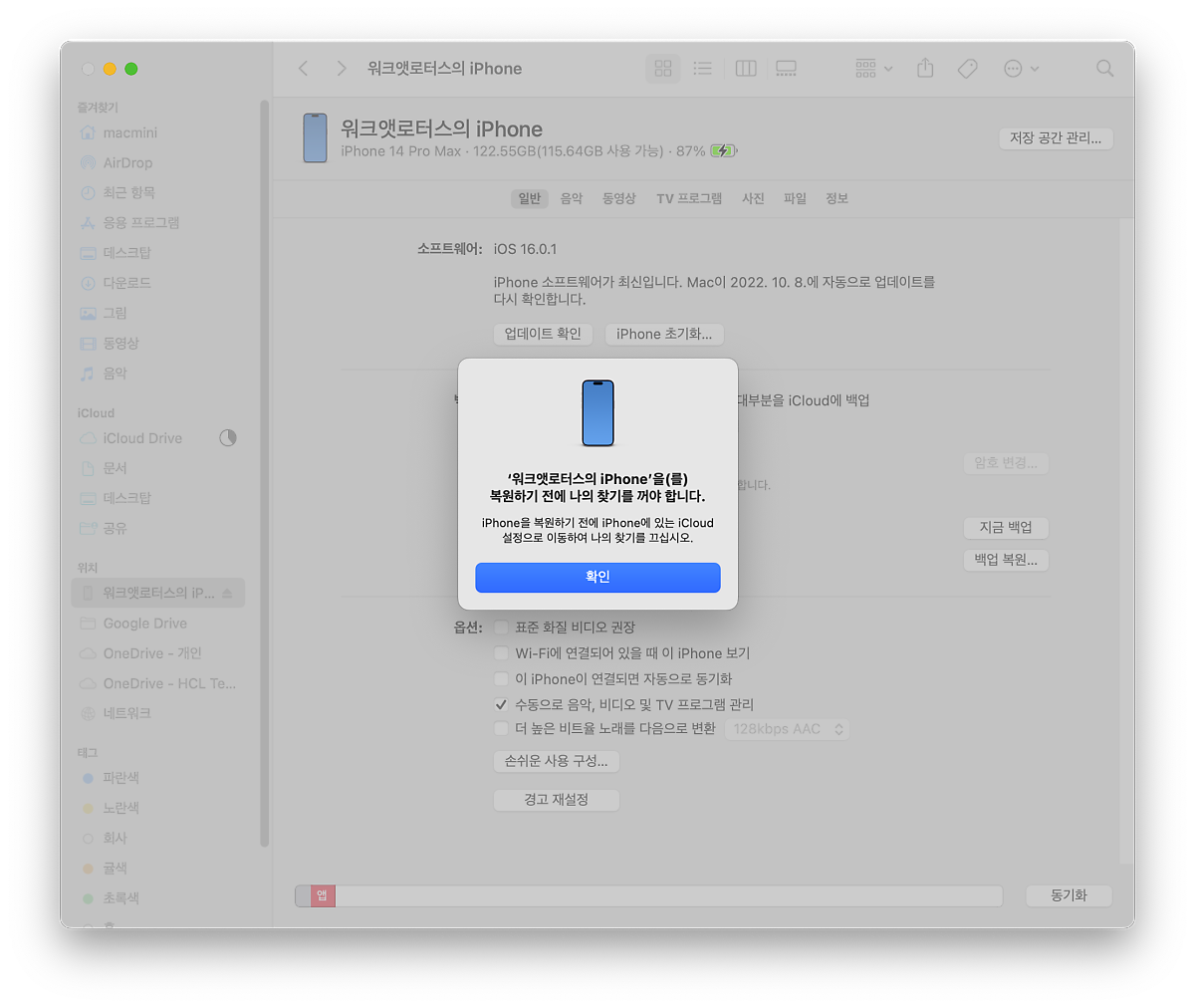Select the 정보 tab

pos(836,198)
